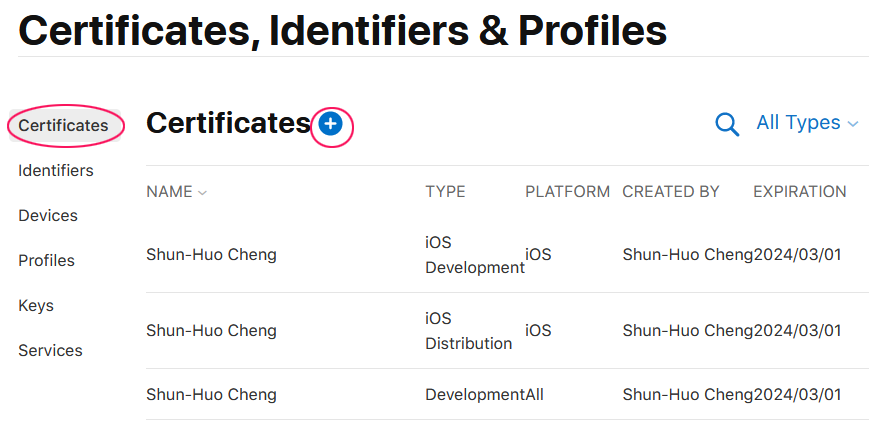
Task: Open the Identifiers section
Action: pos(56,171)
